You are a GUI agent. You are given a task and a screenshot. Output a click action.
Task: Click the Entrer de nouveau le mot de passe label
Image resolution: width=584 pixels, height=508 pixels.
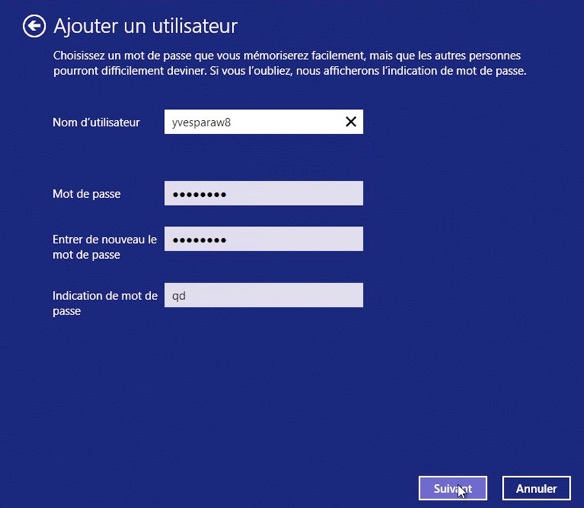coord(104,247)
